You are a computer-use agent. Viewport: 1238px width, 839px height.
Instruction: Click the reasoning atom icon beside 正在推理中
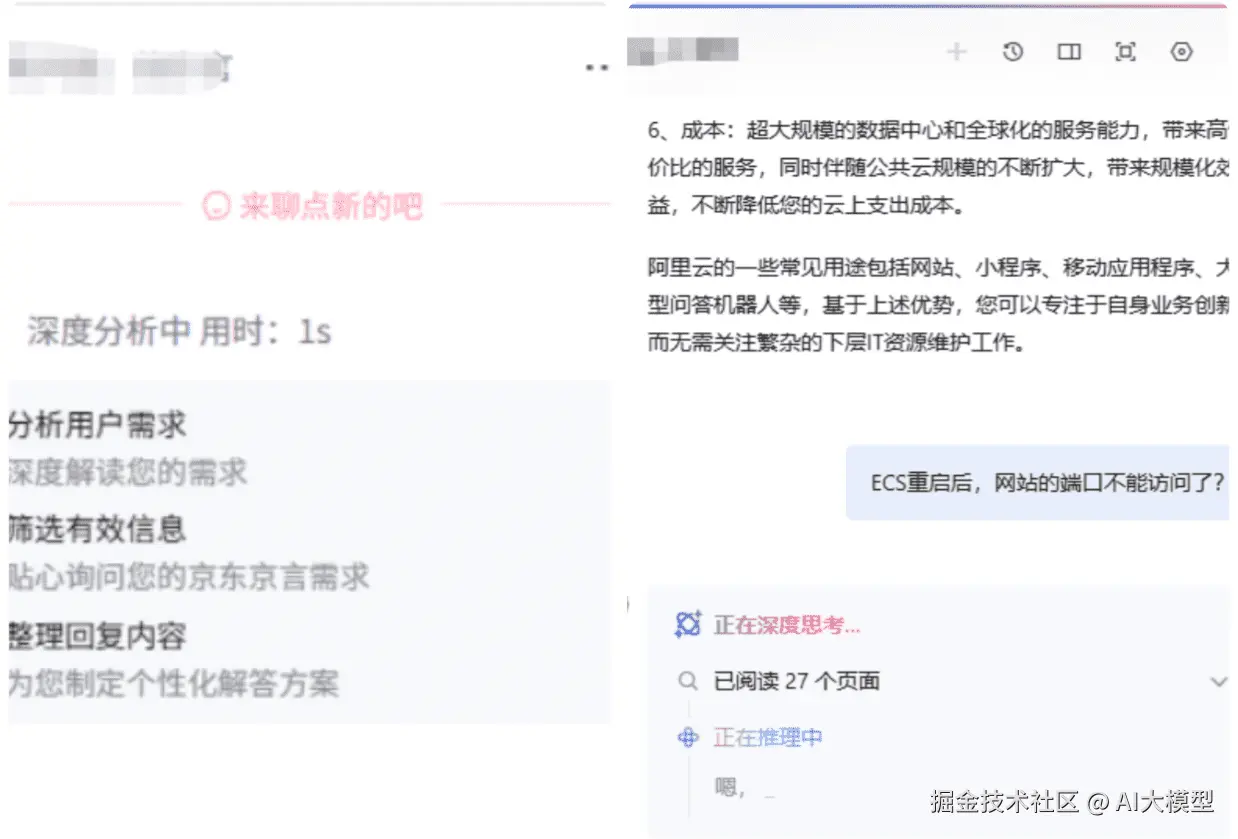click(x=688, y=738)
